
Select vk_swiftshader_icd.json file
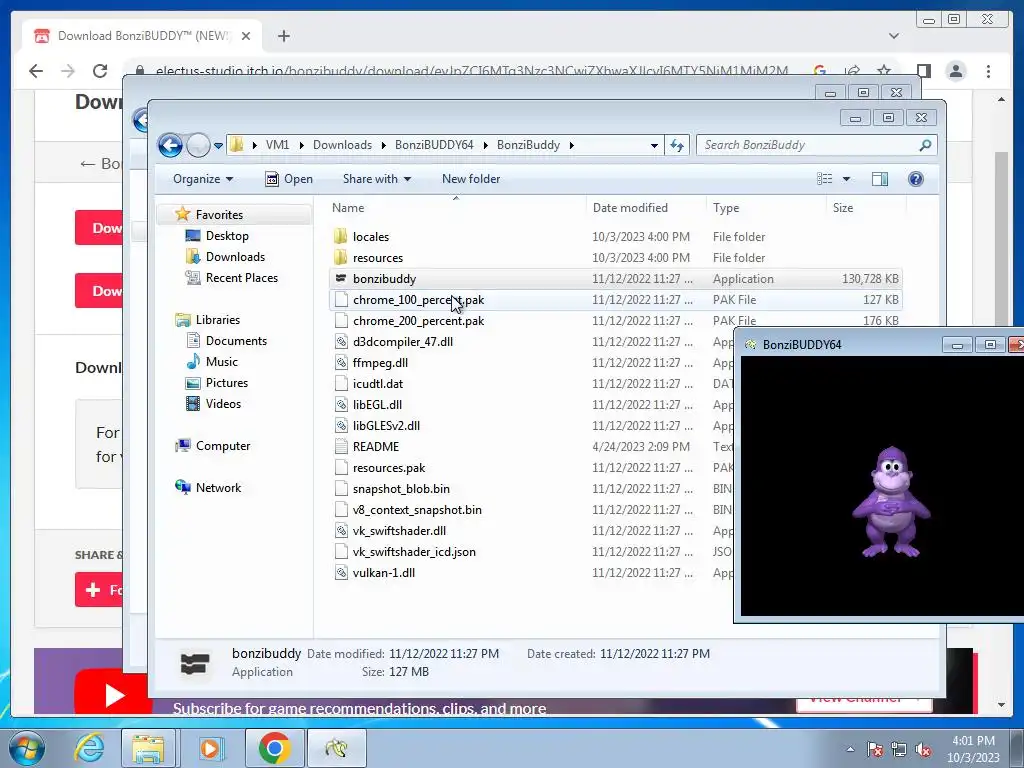(x=414, y=552)
